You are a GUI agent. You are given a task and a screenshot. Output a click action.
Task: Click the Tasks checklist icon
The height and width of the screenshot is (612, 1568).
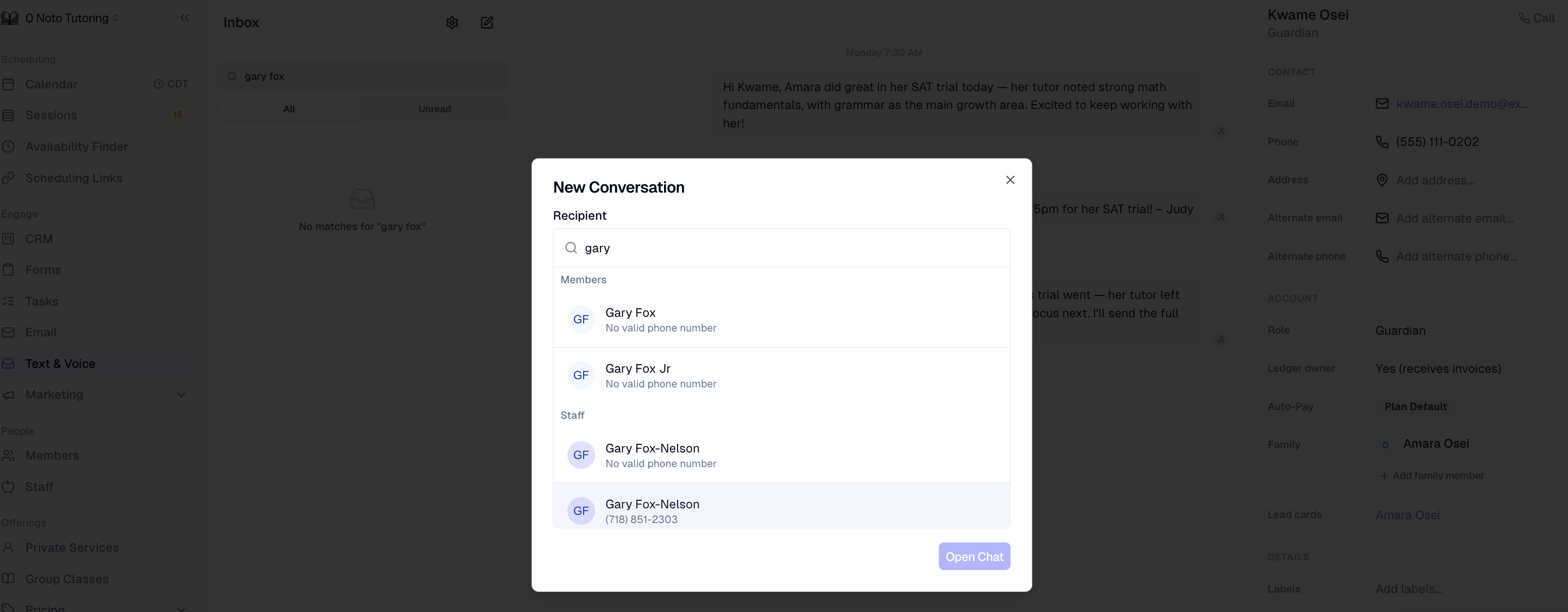(x=8, y=301)
